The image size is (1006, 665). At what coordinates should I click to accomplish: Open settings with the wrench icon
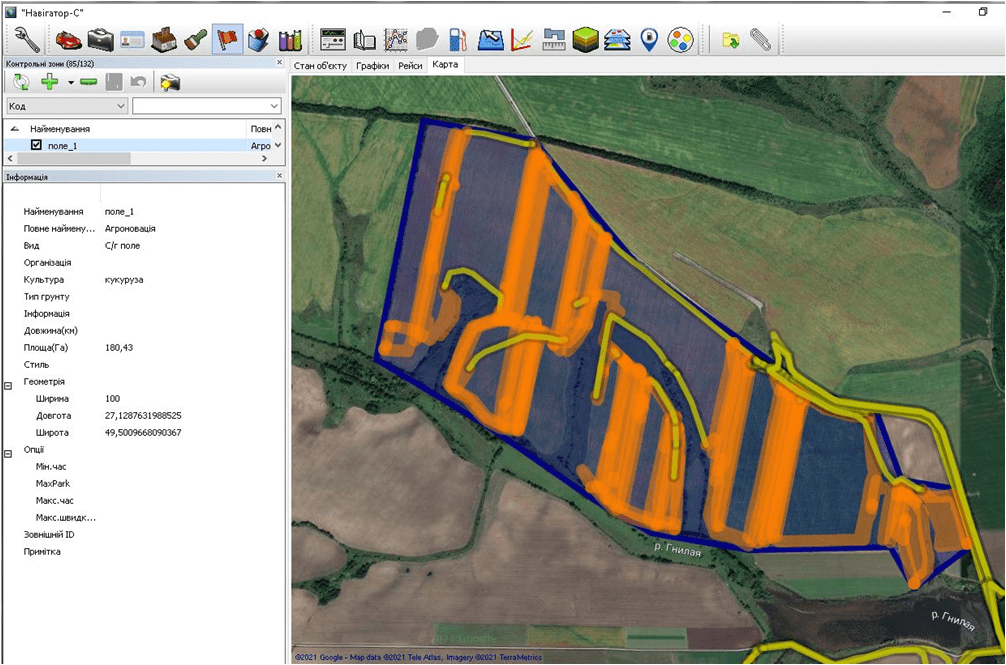coord(25,39)
